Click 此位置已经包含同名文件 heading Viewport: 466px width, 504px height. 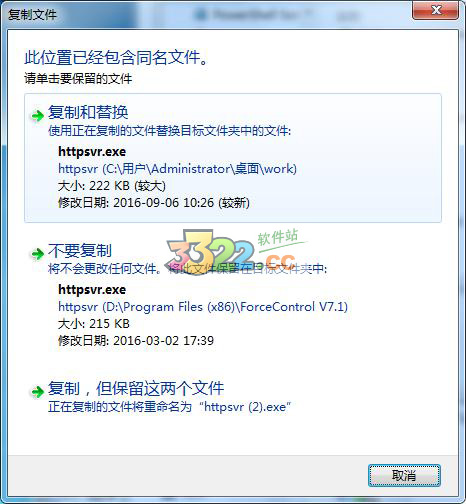116,58
